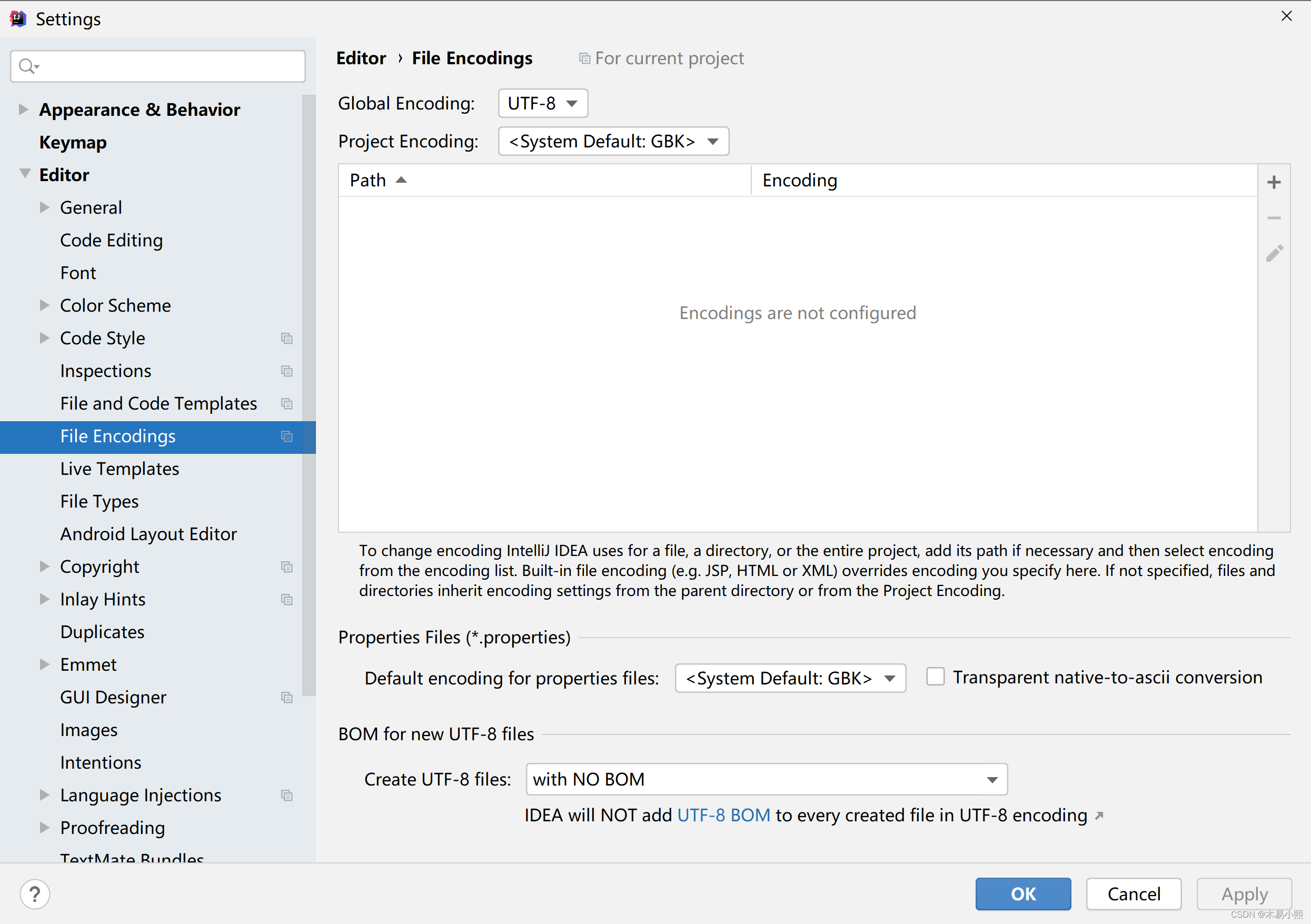
Task: Click the remove path encoding minus icon
Action: [x=1276, y=217]
